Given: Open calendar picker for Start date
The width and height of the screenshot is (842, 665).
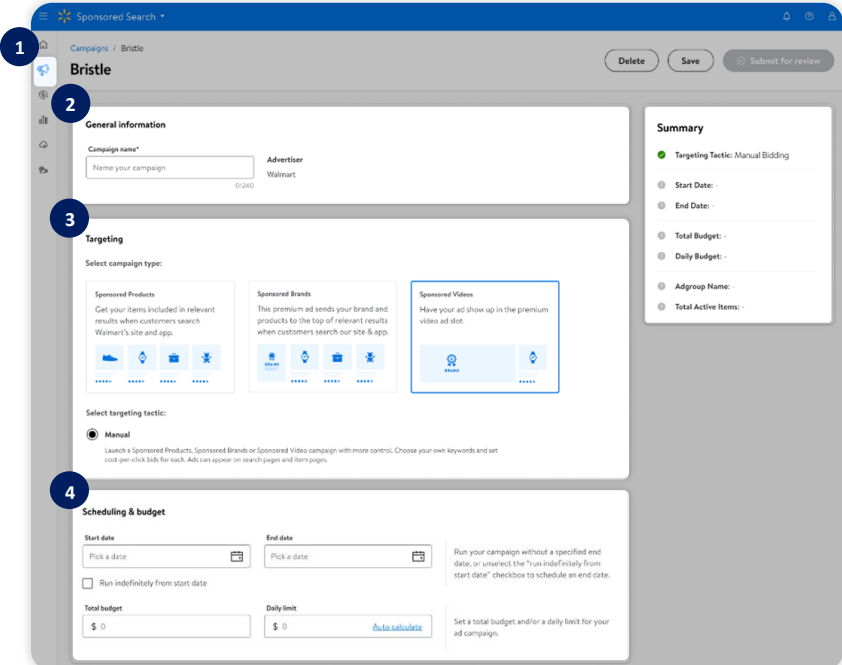Looking at the screenshot, I should pos(237,556).
